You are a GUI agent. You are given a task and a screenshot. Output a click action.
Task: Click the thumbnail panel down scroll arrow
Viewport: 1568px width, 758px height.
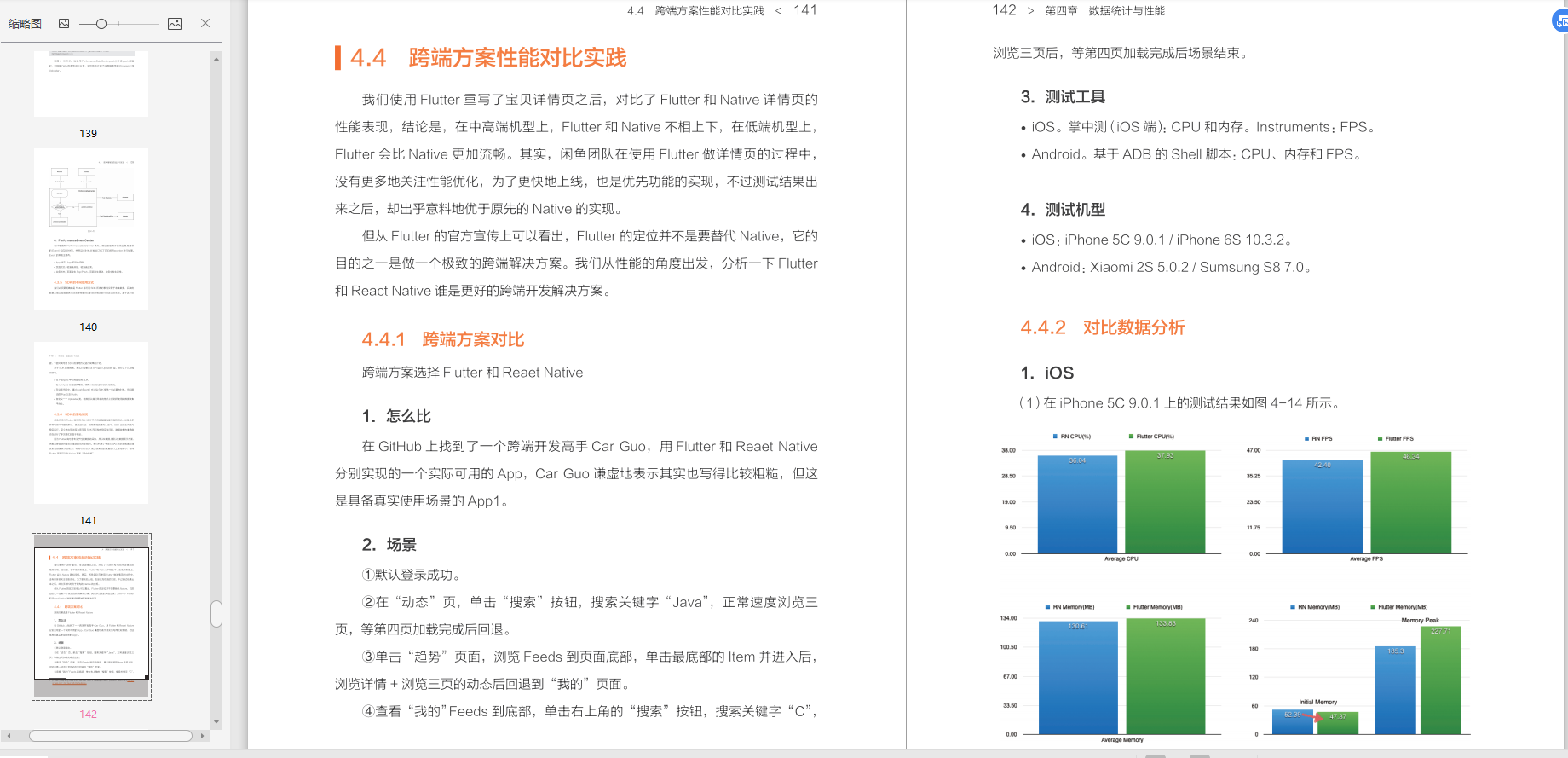pos(216,722)
